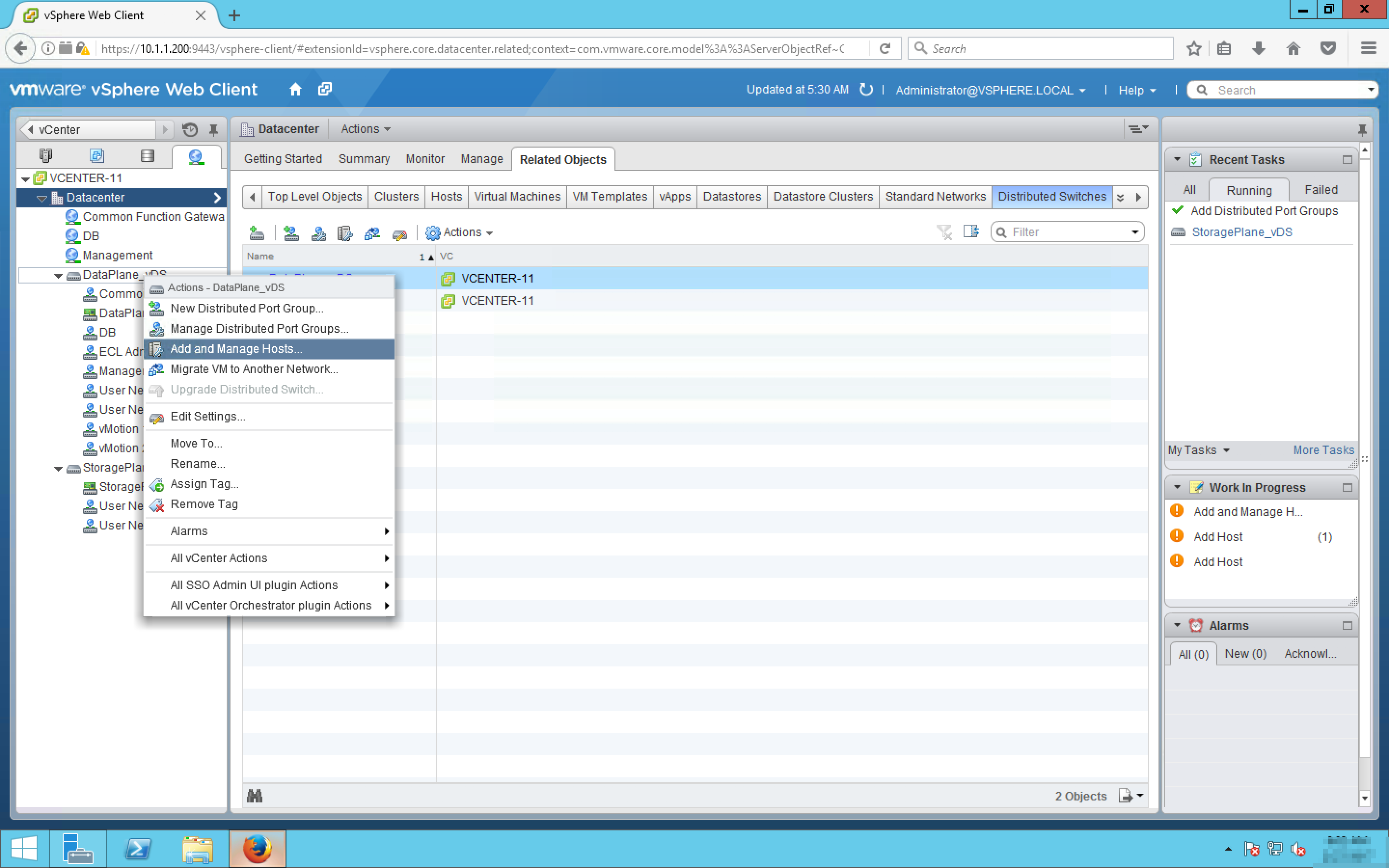Click the new distributed switch toolbar icon
The width and height of the screenshot is (1389, 868).
(257, 232)
